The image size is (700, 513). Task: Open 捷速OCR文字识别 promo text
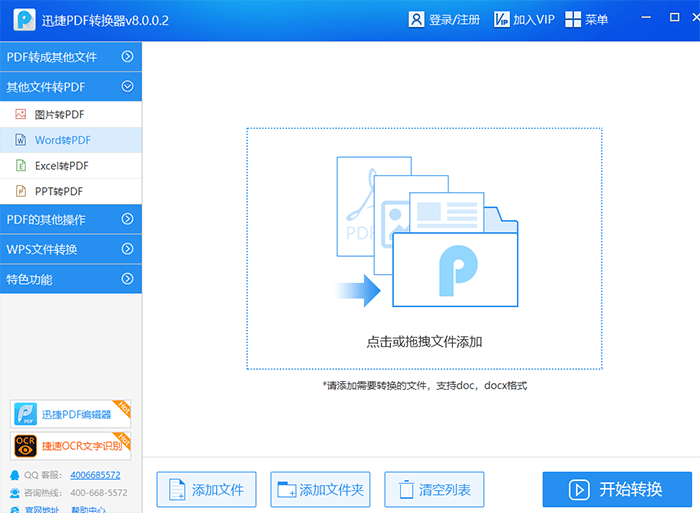82,446
